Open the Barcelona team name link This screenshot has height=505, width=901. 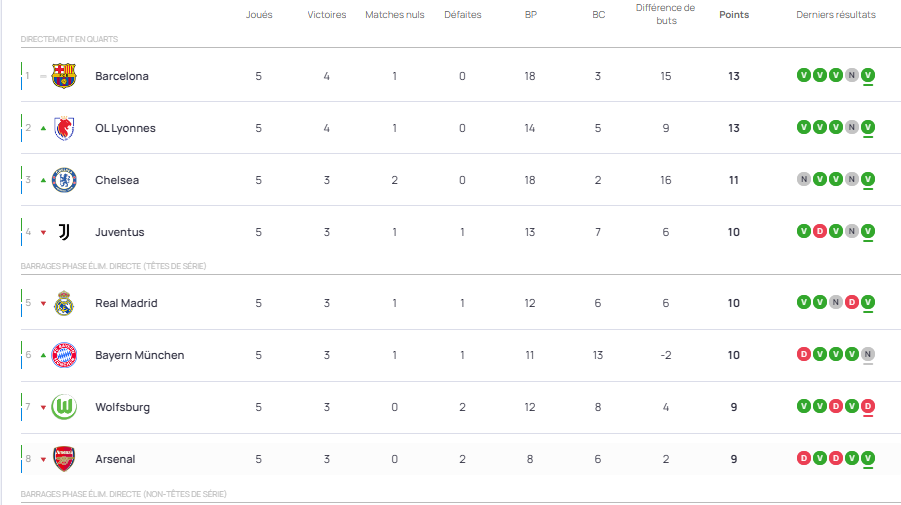point(122,76)
